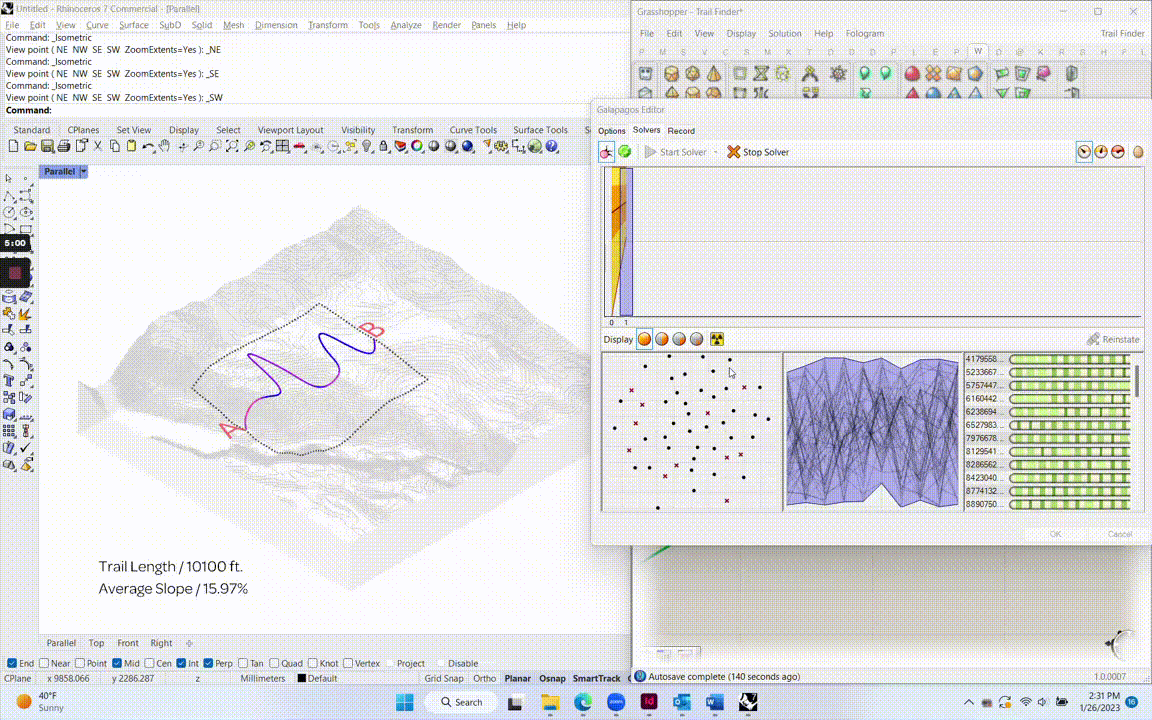Open the Save file icon
1152x720 pixels.
pyautogui.click(x=46, y=147)
